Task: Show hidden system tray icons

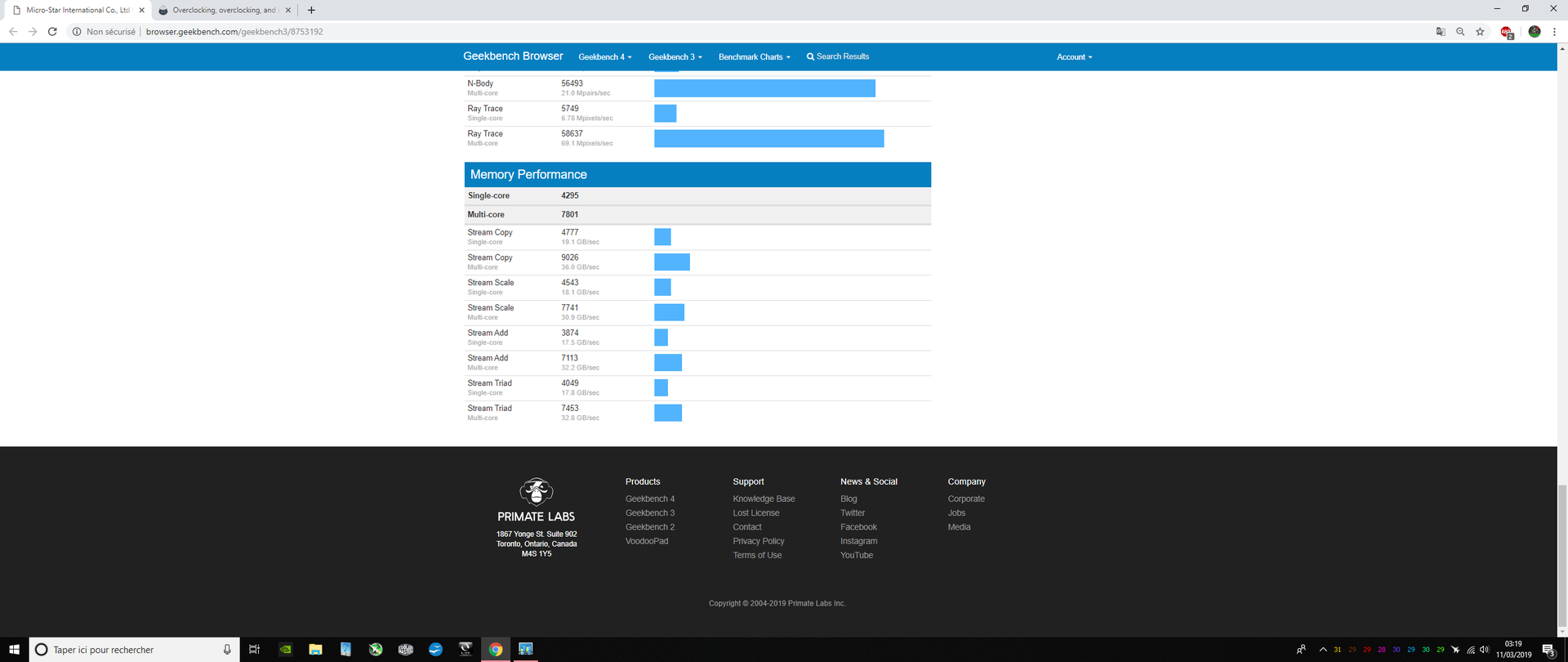Action: [x=1323, y=650]
